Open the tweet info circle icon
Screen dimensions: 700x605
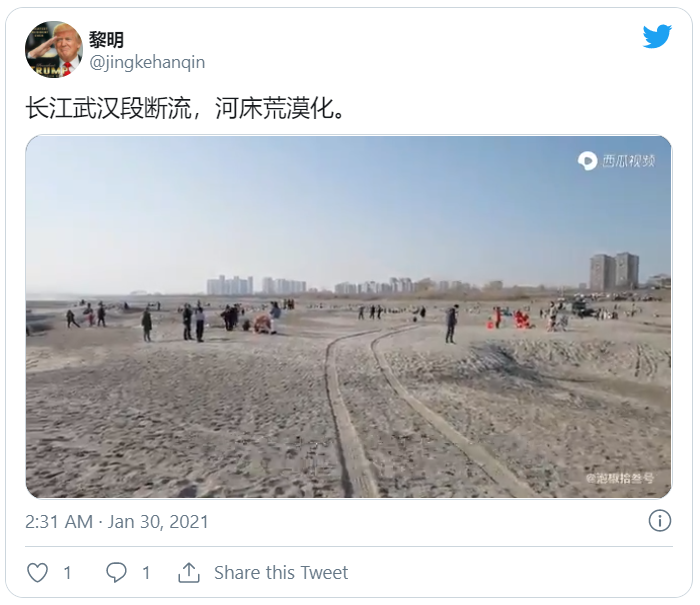tap(659, 521)
